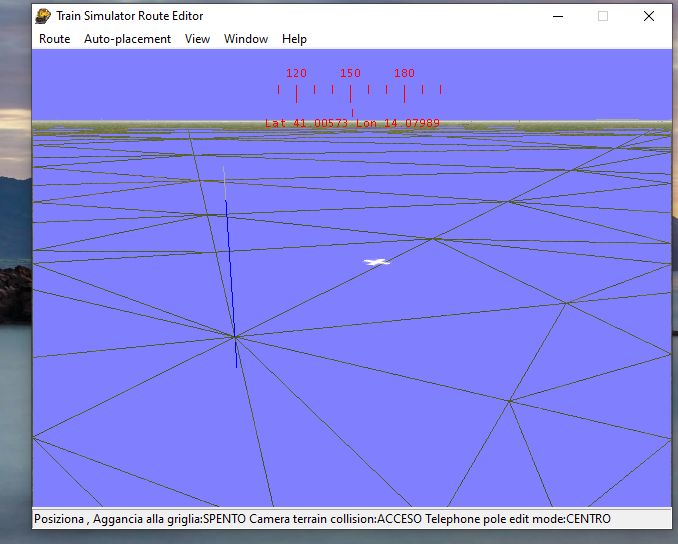Open the Route menu
The image size is (678, 544).
click(54, 39)
